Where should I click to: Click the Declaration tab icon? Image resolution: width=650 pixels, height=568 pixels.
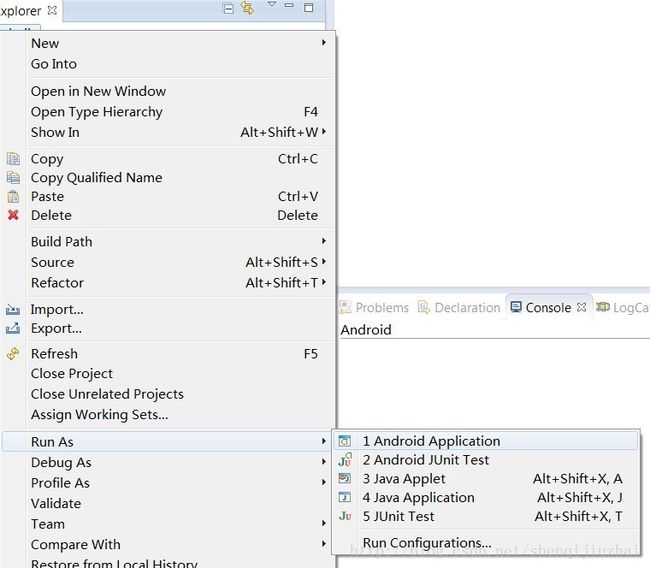424,307
